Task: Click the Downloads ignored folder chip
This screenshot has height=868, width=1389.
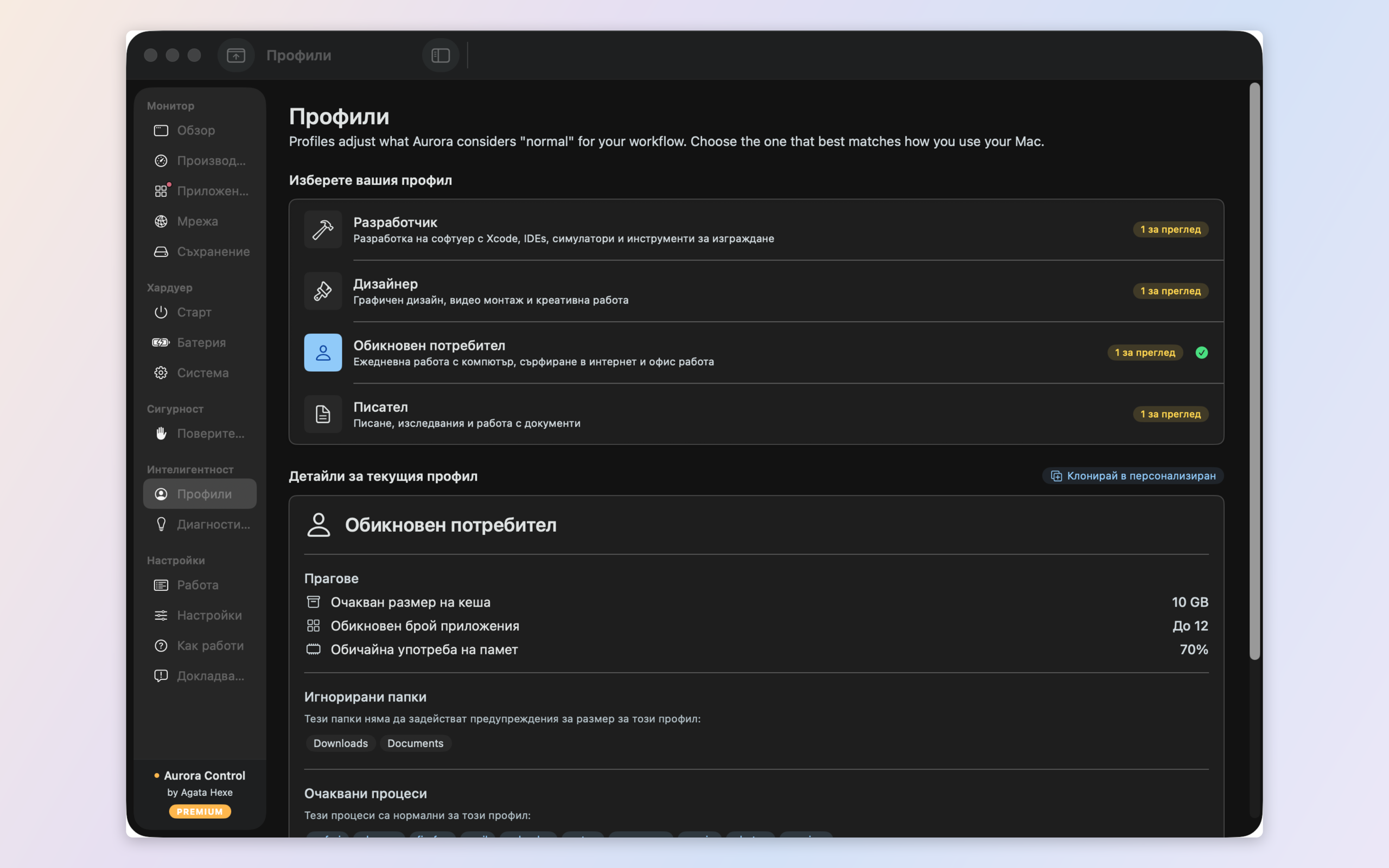Action: (x=340, y=743)
